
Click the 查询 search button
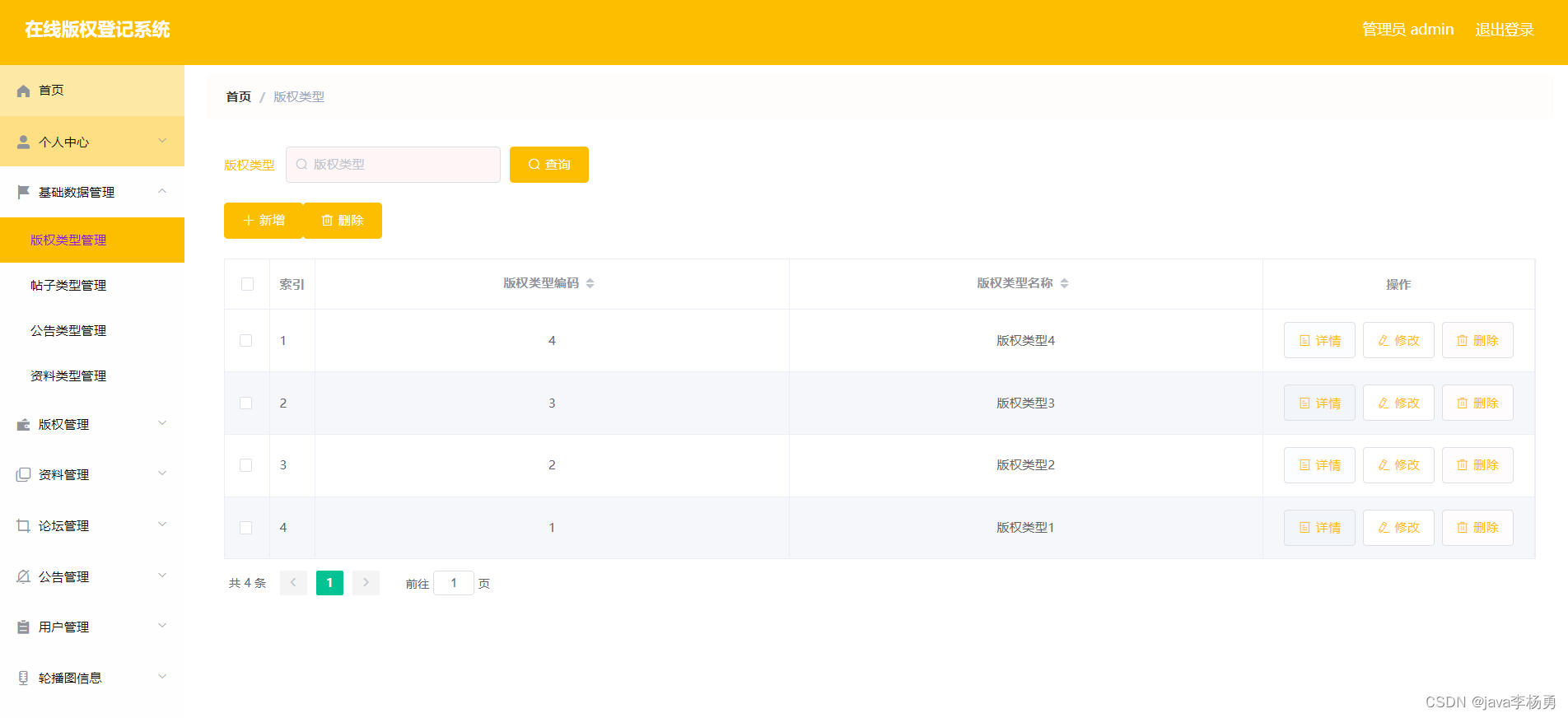pos(549,165)
